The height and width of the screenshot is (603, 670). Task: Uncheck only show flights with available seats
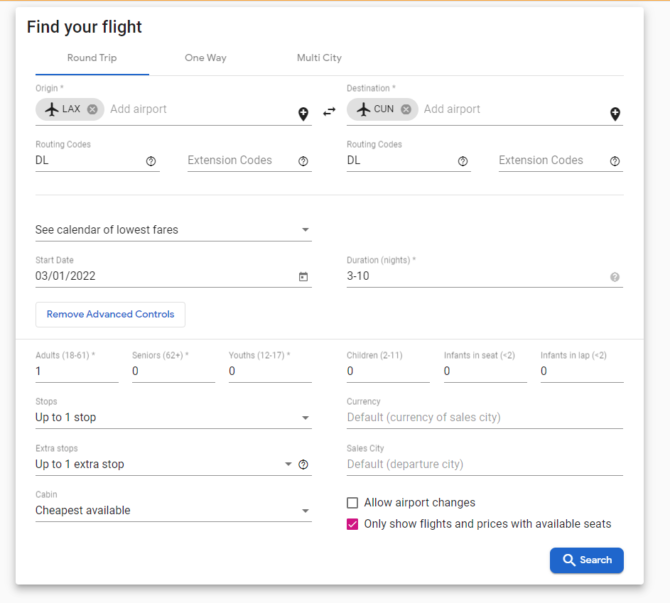tap(352, 524)
